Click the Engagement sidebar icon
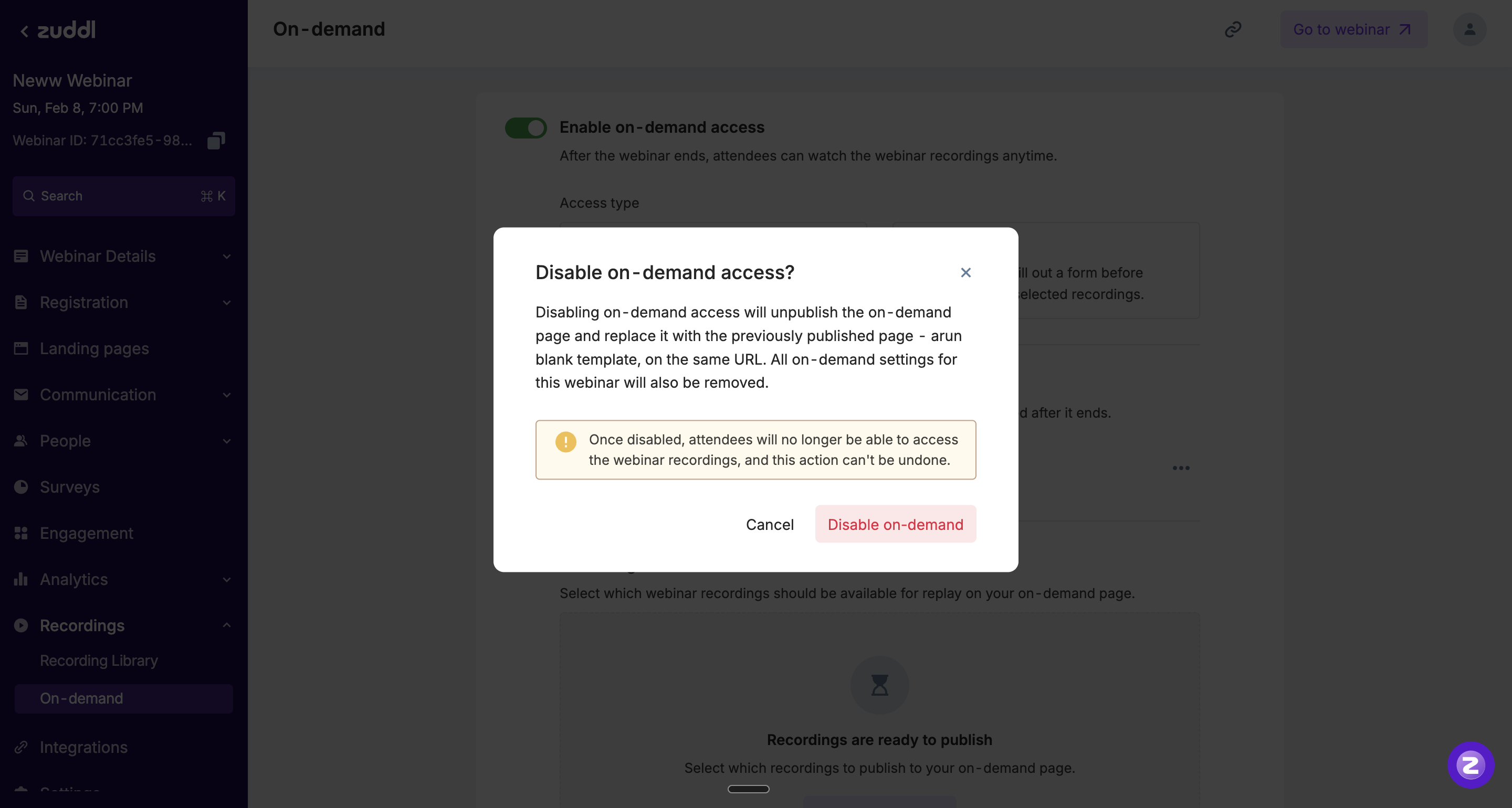Image resolution: width=1512 pixels, height=808 pixels. point(21,533)
